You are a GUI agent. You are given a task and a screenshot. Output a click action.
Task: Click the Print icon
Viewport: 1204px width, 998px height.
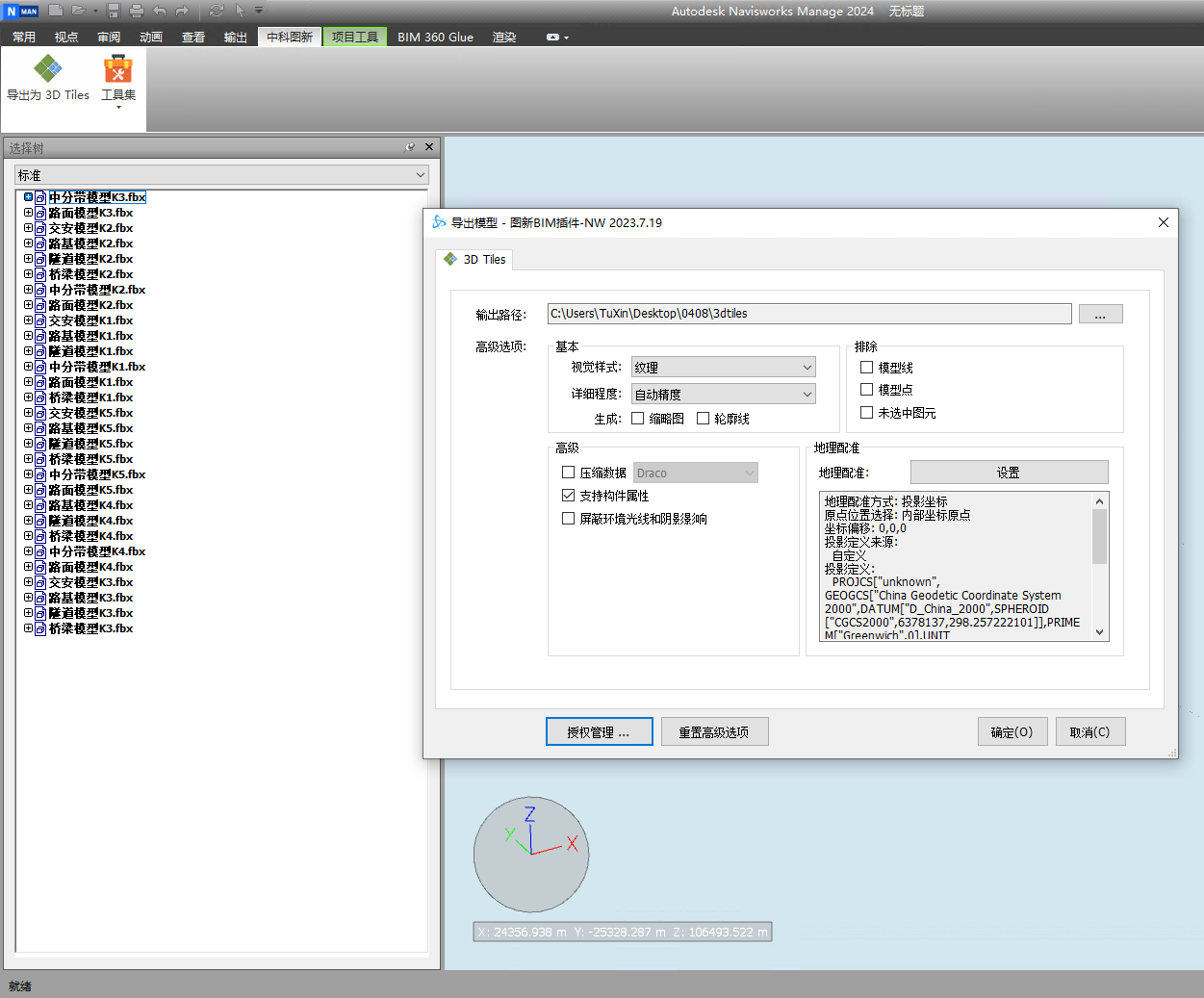point(137,11)
